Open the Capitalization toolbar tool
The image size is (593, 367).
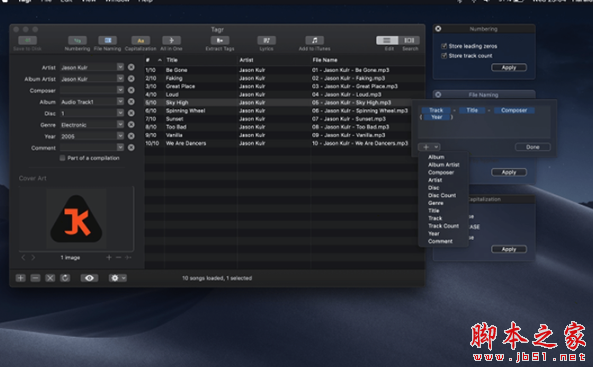pyautogui.click(x=141, y=40)
